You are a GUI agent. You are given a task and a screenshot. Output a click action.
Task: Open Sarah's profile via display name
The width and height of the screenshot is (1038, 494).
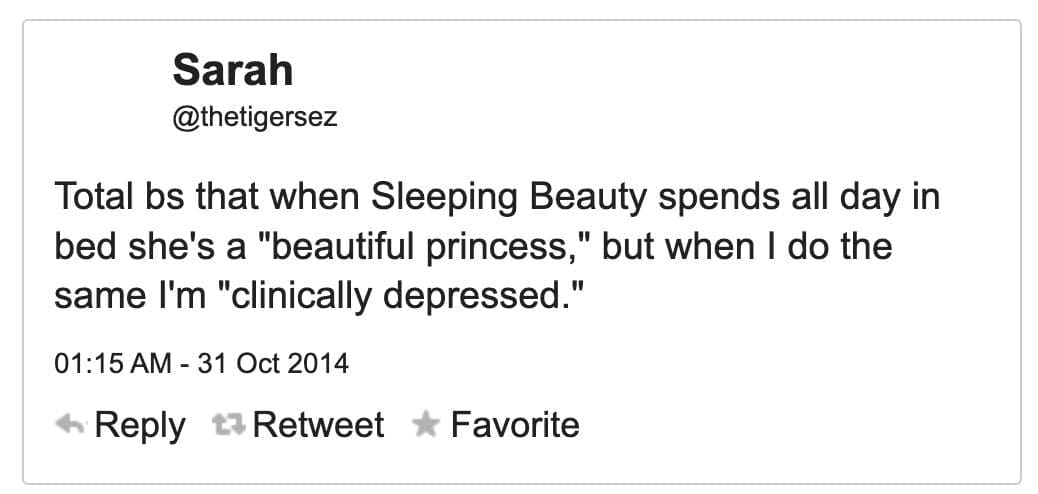[232, 70]
